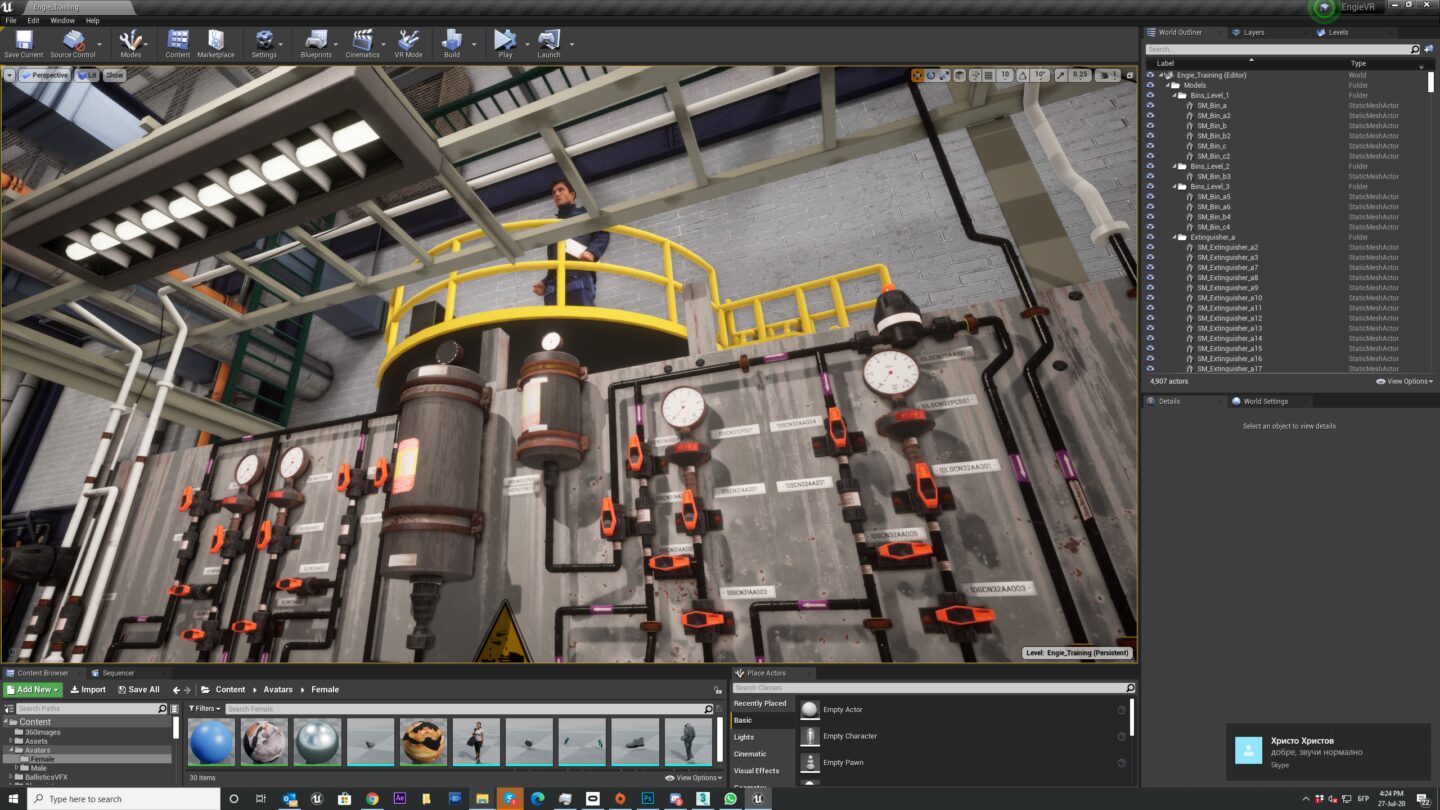The width and height of the screenshot is (1440, 810).
Task: Select the scale gizmo in viewport
Action: pos(945,75)
